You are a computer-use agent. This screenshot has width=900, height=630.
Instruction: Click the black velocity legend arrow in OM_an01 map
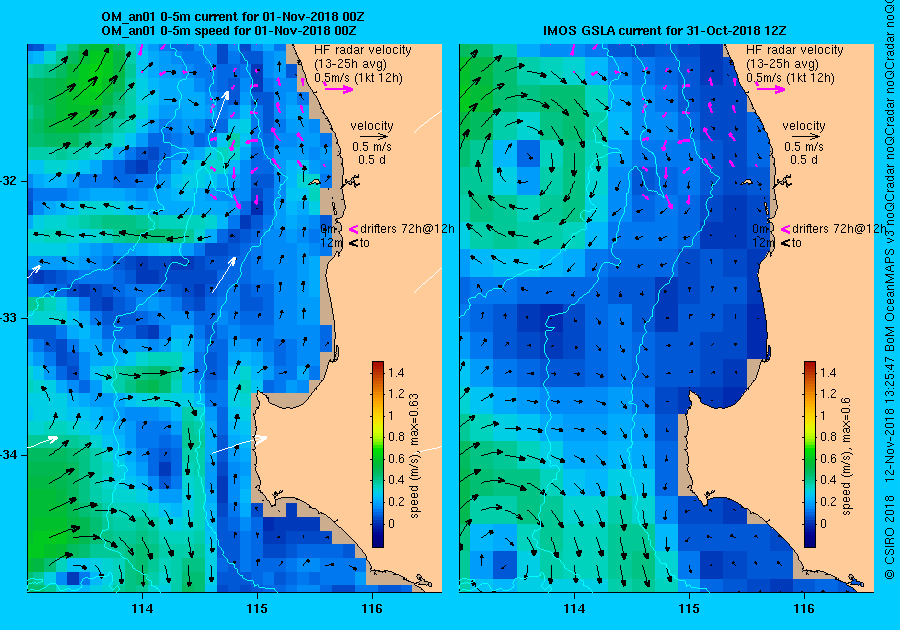click(x=375, y=137)
